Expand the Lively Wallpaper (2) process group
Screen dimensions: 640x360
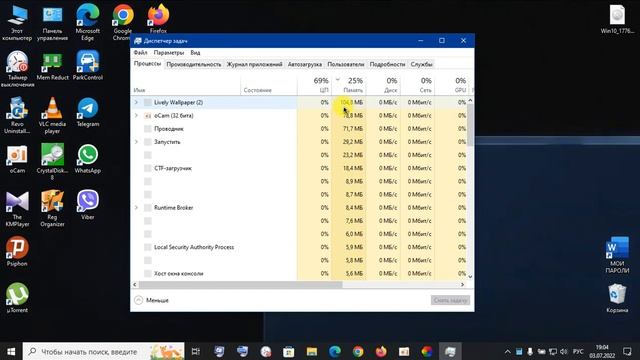coord(136,102)
